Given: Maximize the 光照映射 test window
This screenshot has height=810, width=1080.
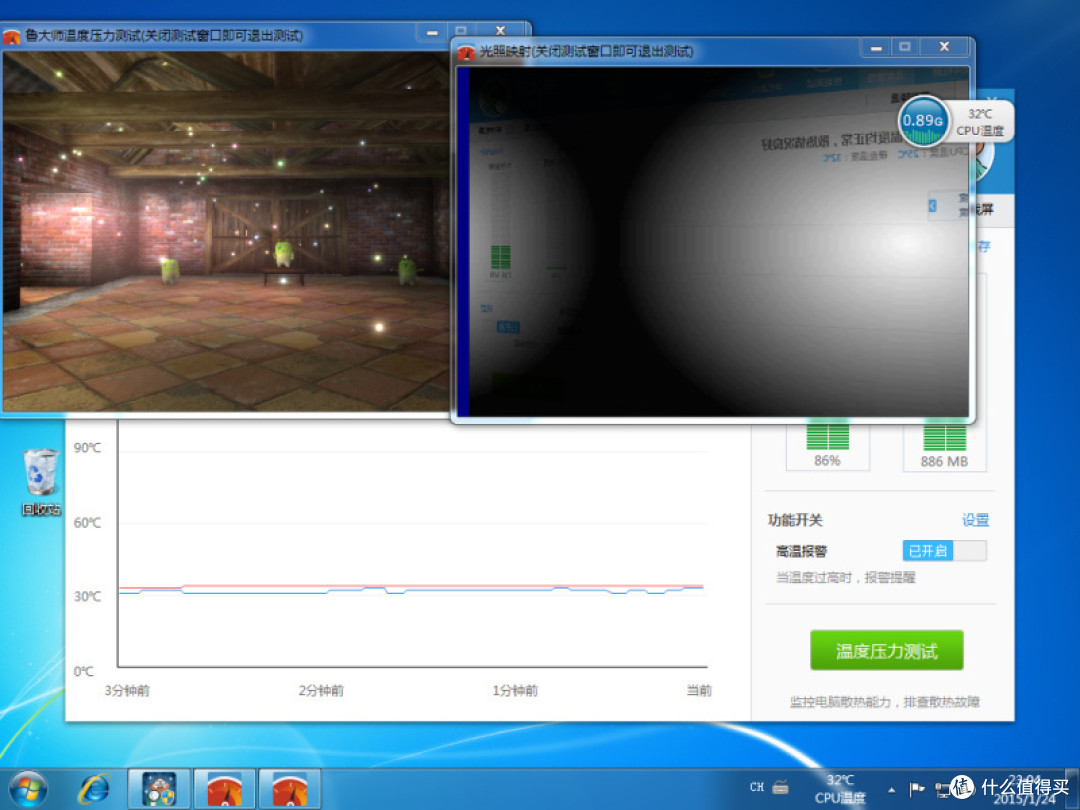Looking at the screenshot, I should tap(905, 48).
